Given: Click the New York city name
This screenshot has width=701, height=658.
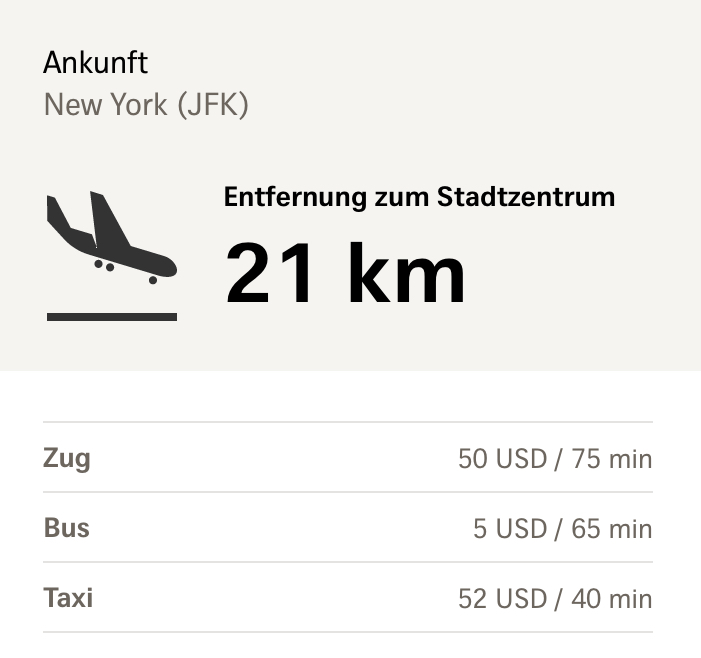Looking at the screenshot, I should point(105,104).
